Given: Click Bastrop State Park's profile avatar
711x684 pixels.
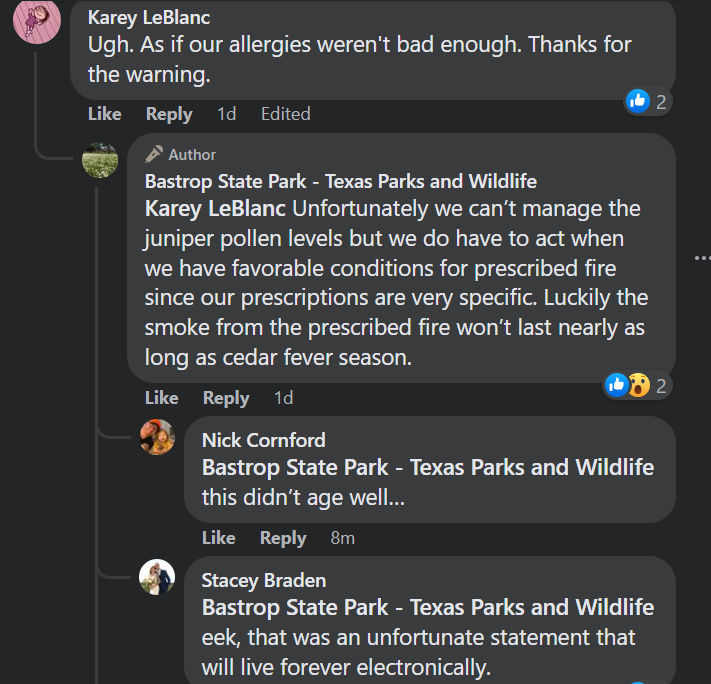Looking at the screenshot, I should 100,160.
